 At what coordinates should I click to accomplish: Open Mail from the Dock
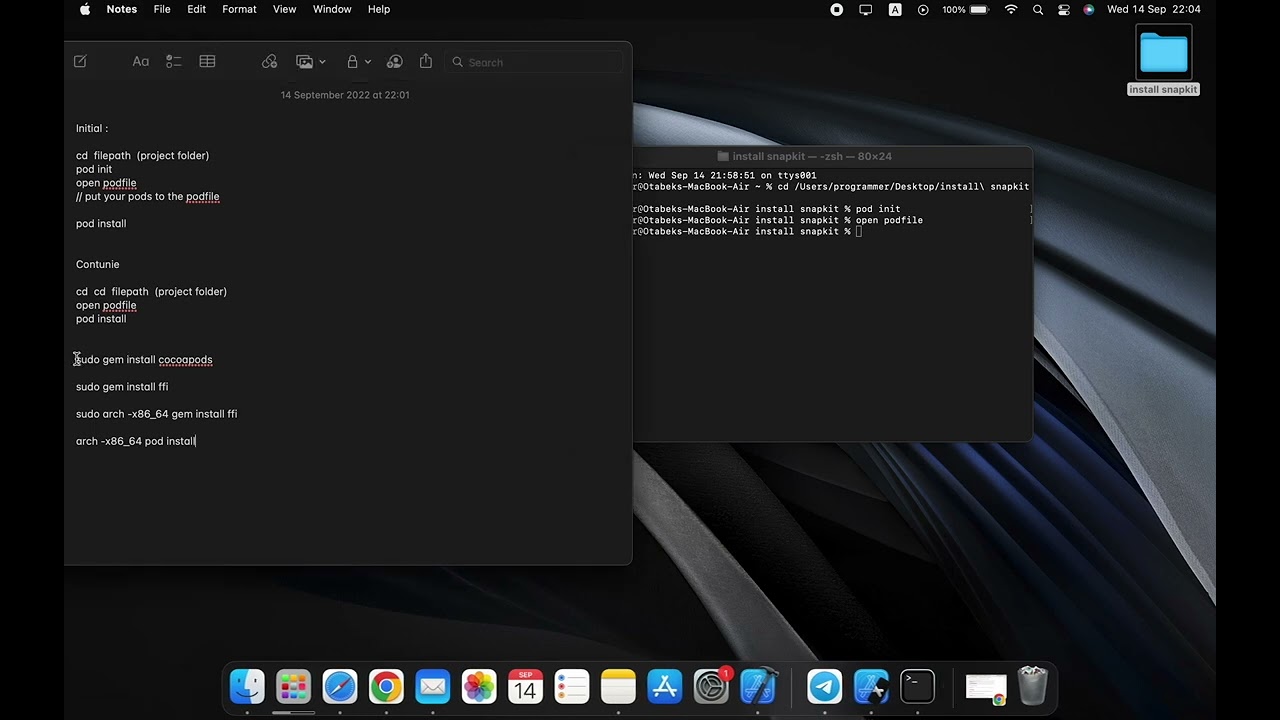click(433, 686)
